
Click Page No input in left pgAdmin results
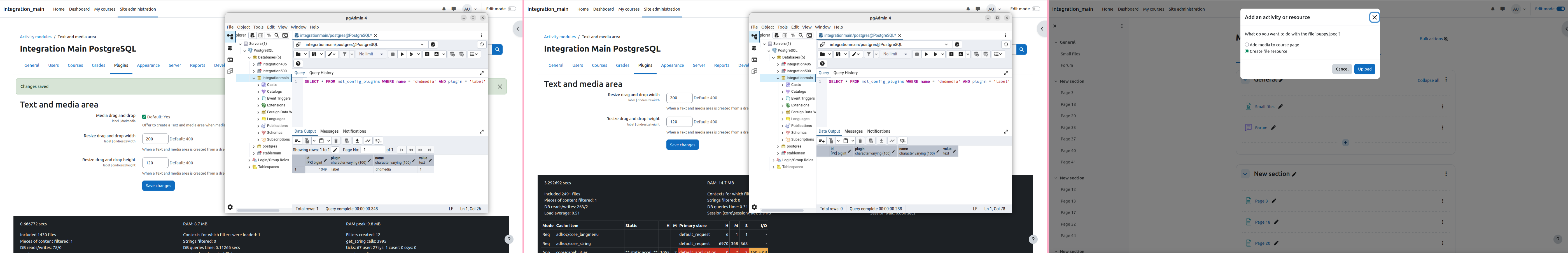(x=373, y=150)
